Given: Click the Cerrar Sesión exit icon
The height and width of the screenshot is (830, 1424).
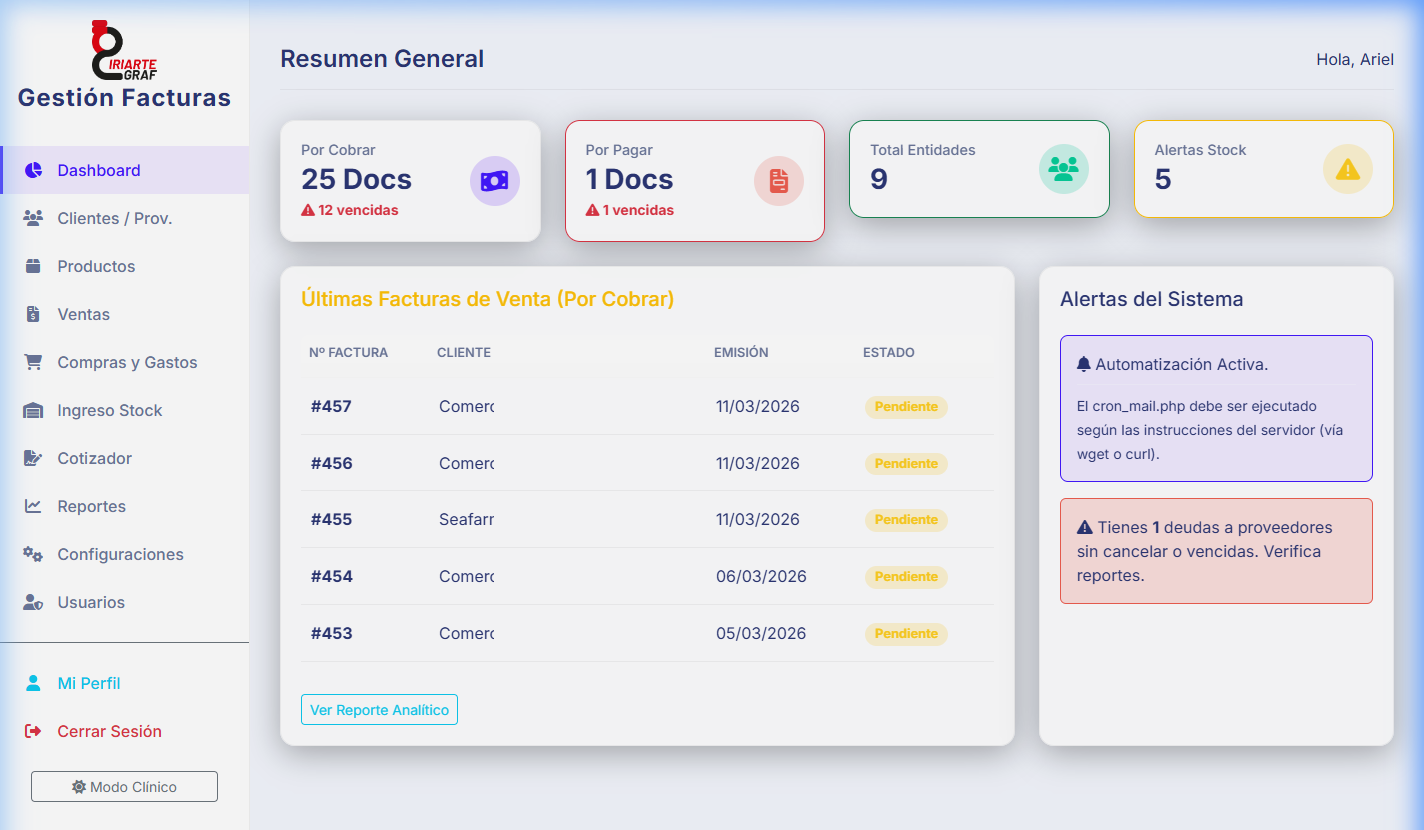Looking at the screenshot, I should [x=33, y=731].
